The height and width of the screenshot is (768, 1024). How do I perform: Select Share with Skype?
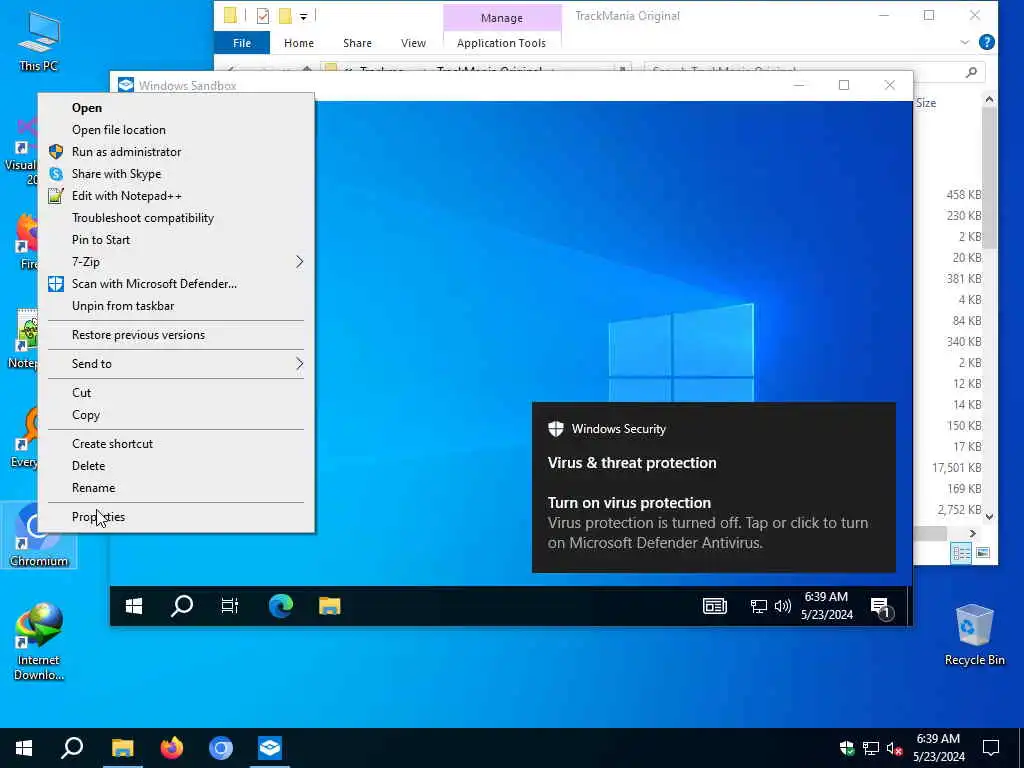coord(176,174)
